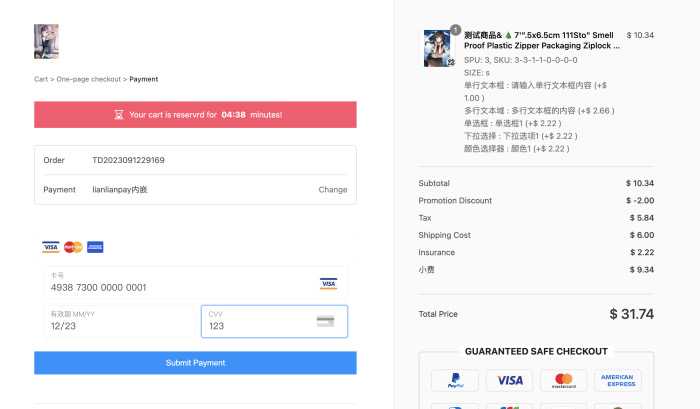Go to Cart in the breadcrumb
Image resolution: width=700 pixels, height=409 pixels.
(x=42, y=79)
